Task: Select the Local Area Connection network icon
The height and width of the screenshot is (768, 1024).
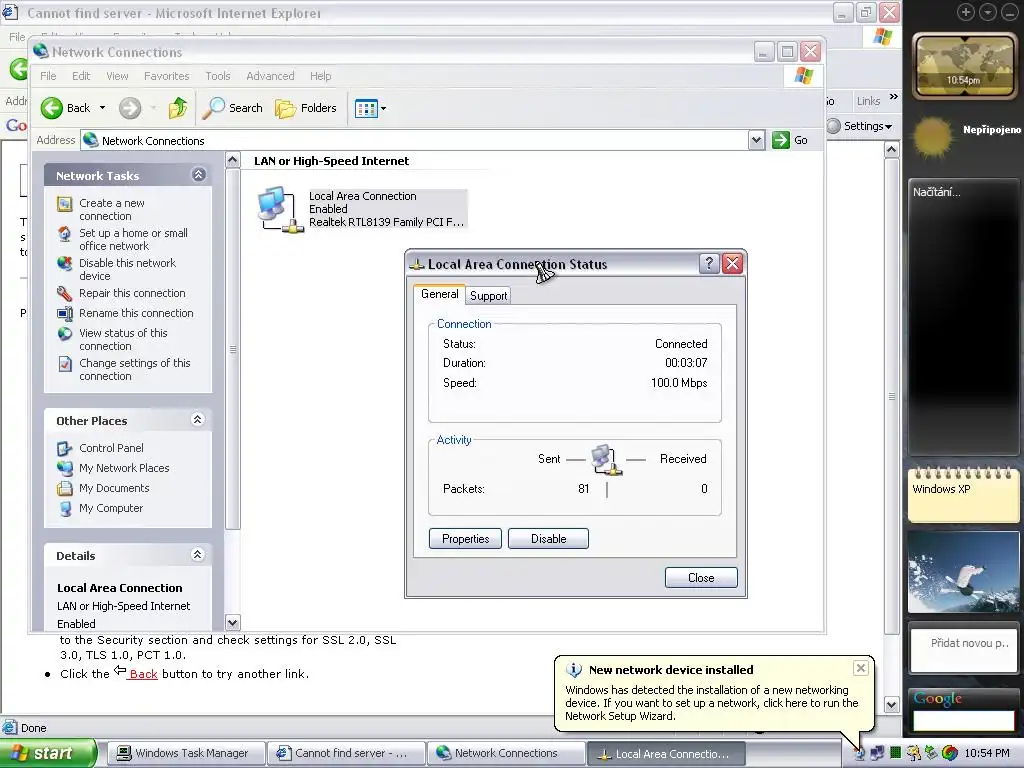Action: pyautogui.click(x=280, y=209)
